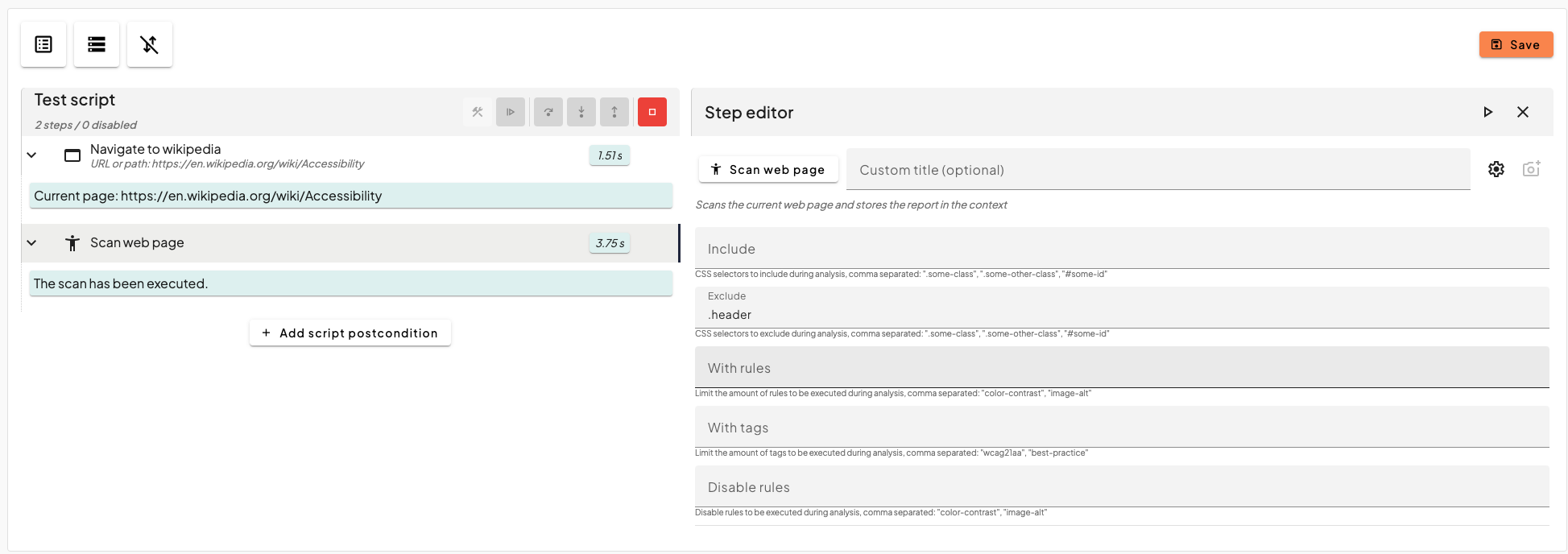Open the Scan web page step type selector
The width and height of the screenshot is (1568, 554).
click(x=768, y=170)
